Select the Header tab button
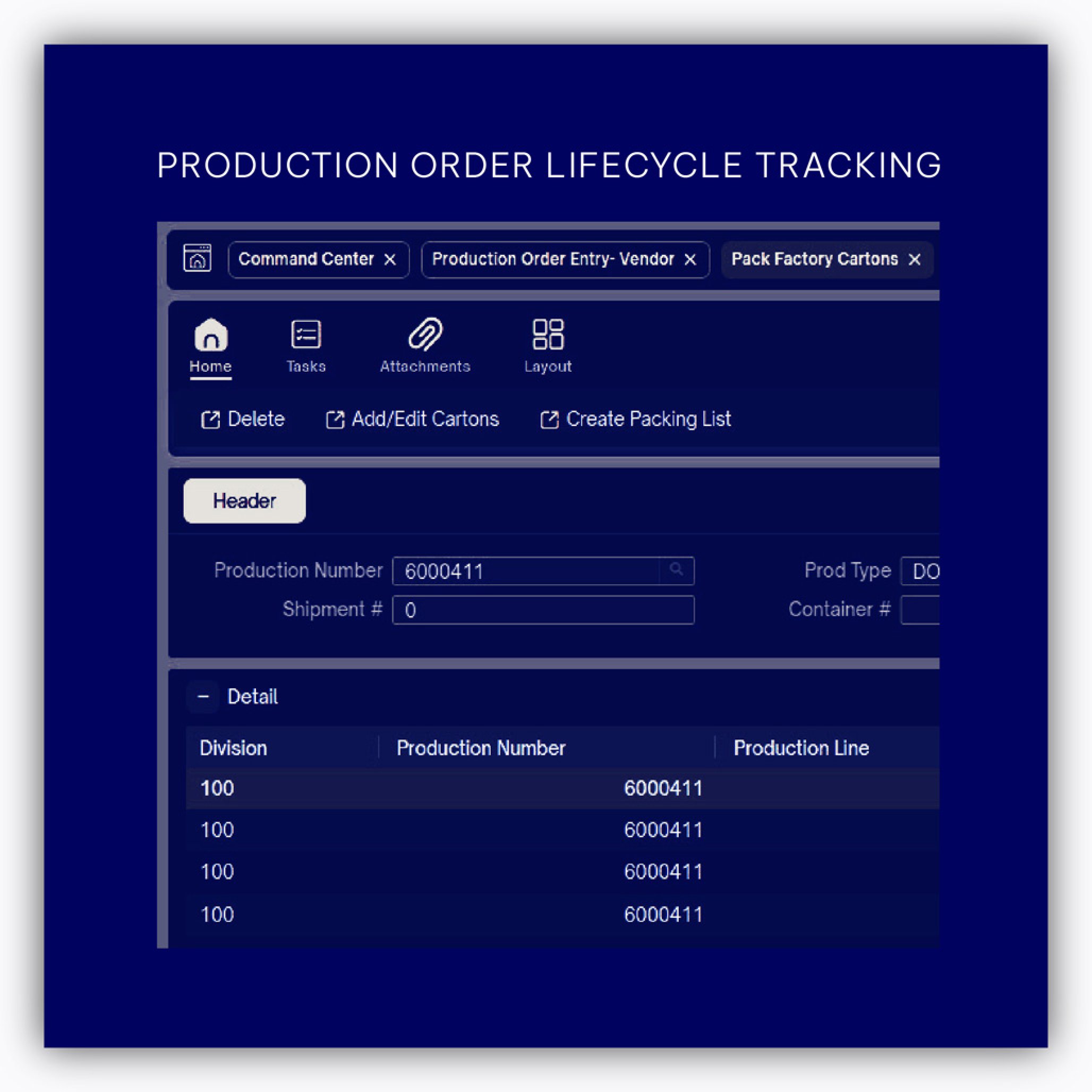Screen dimensions: 1092x1092 point(244,501)
